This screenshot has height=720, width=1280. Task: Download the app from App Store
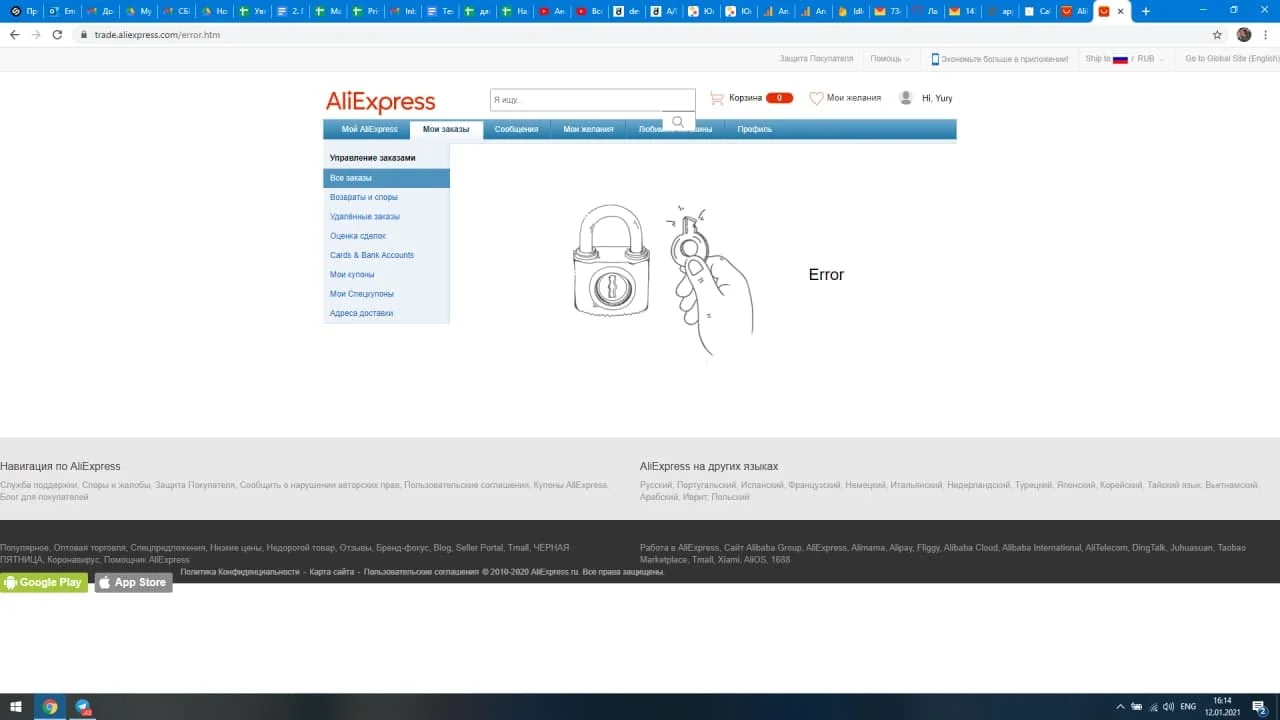click(133, 582)
